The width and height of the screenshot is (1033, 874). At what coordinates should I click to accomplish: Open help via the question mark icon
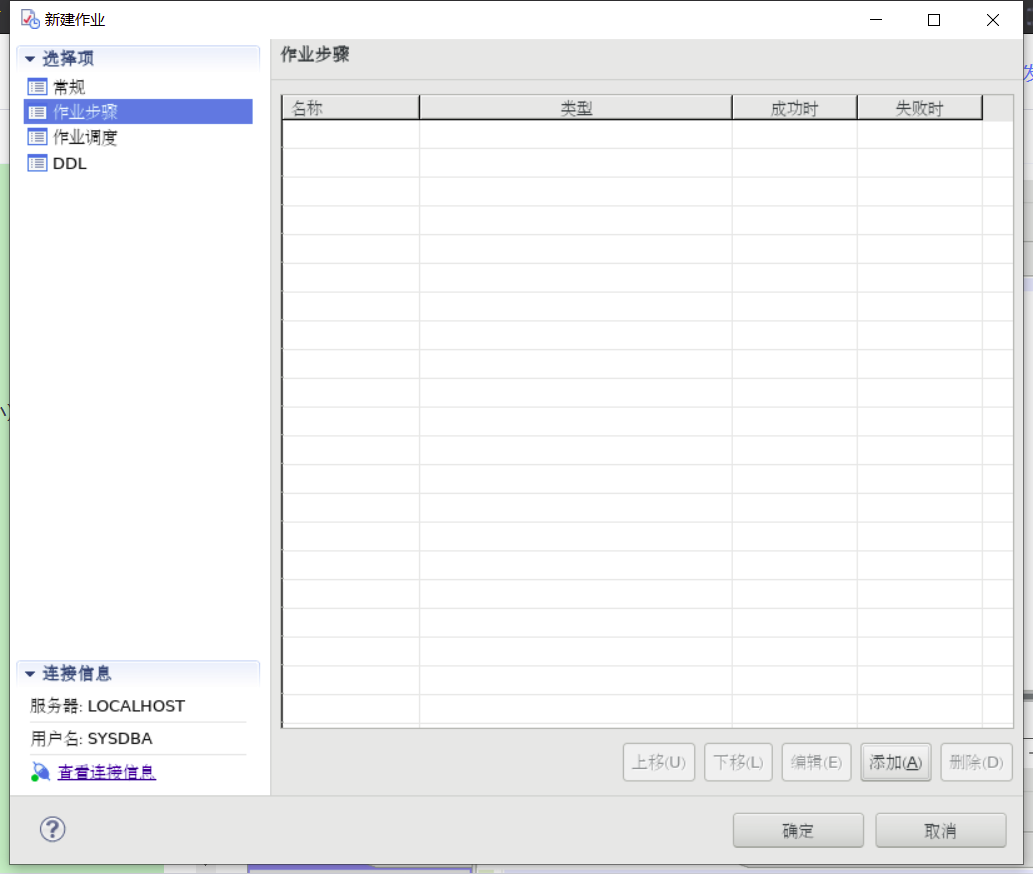pyautogui.click(x=51, y=829)
